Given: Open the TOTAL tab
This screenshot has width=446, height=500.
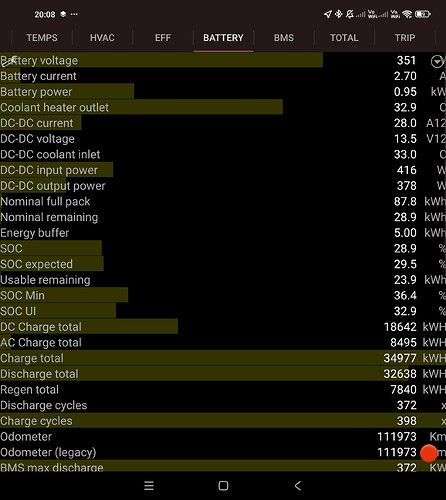Looking at the screenshot, I should coord(344,38).
